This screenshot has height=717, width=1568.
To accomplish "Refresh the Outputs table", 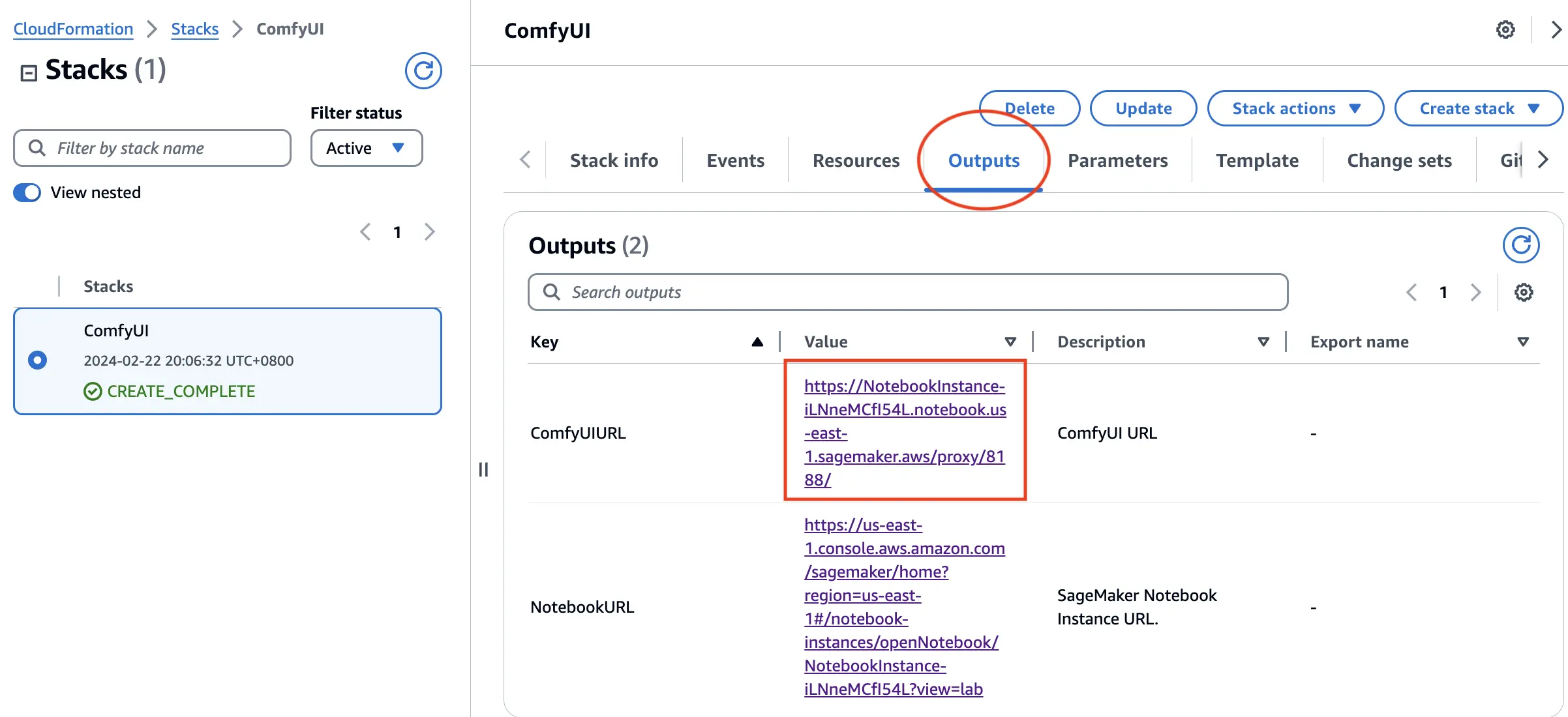I will 1520,245.
